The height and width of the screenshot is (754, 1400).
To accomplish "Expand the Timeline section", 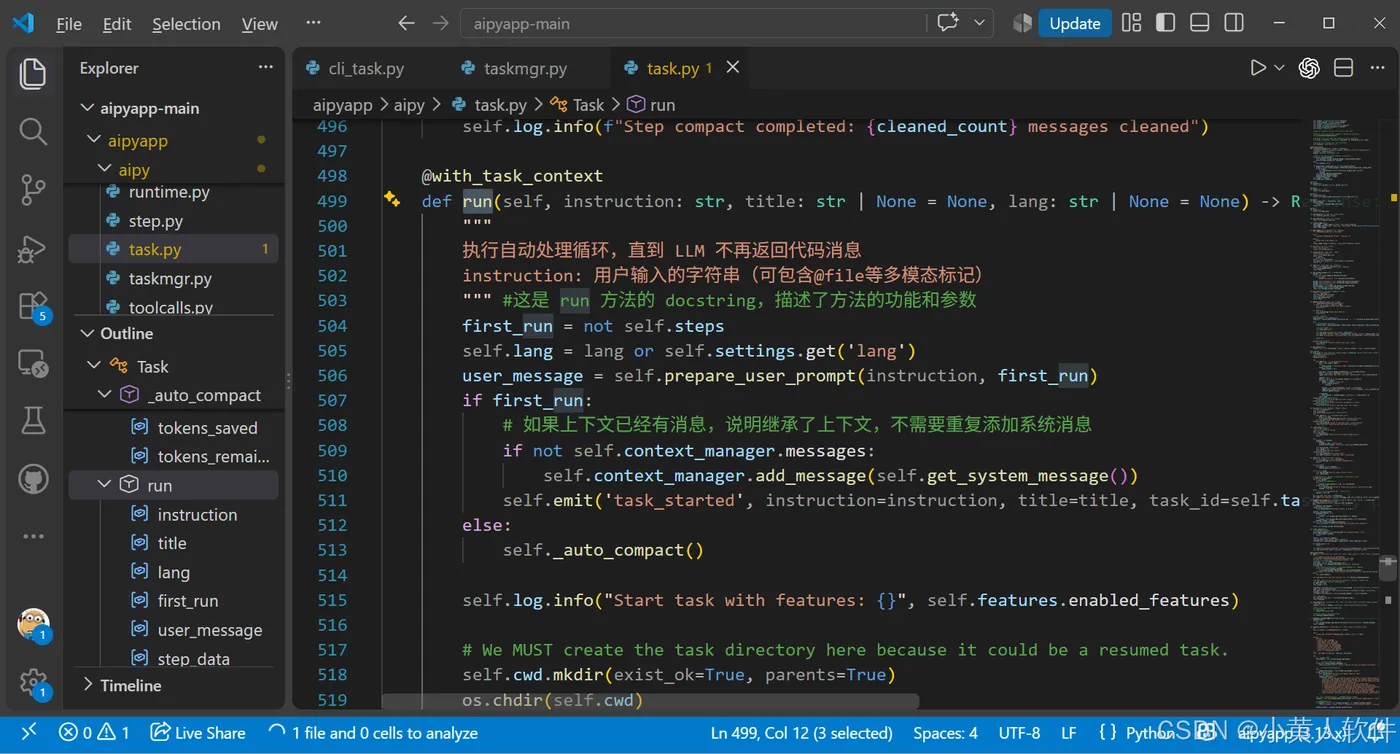I will click(88, 685).
